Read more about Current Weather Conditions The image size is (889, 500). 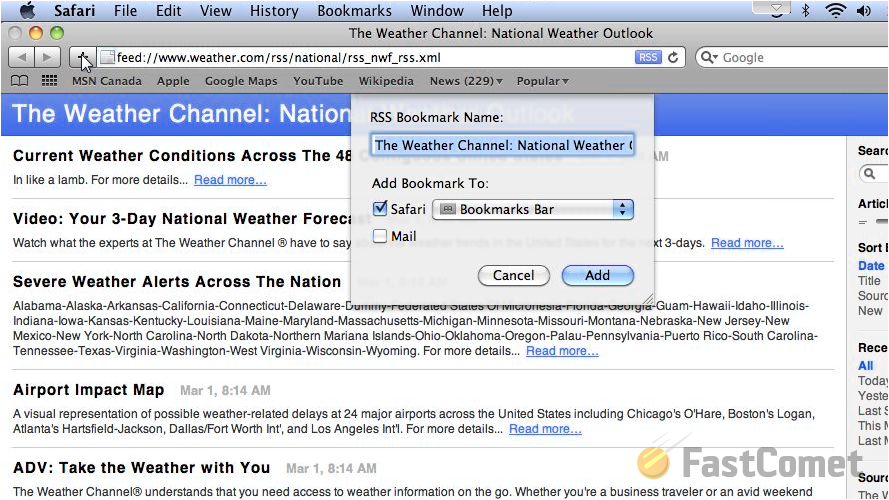click(x=230, y=180)
